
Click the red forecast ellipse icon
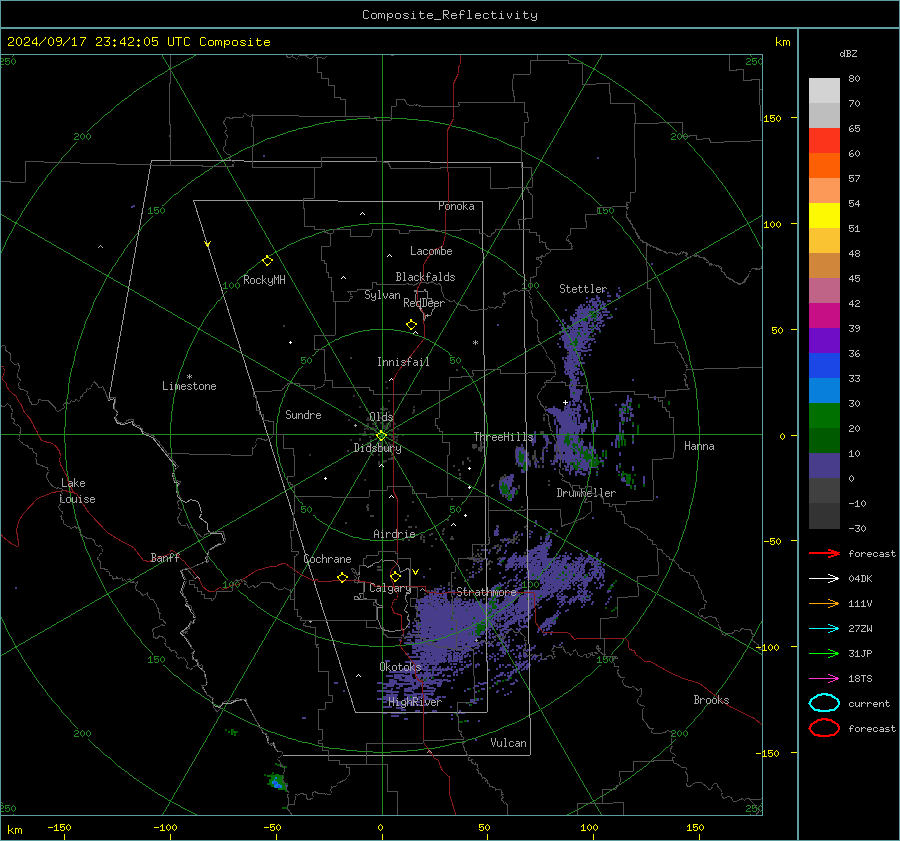(x=824, y=728)
